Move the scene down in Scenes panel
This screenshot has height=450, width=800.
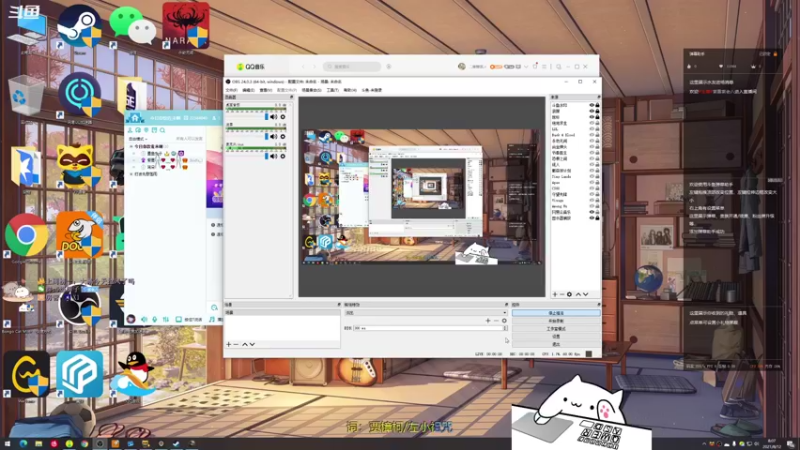pos(252,344)
